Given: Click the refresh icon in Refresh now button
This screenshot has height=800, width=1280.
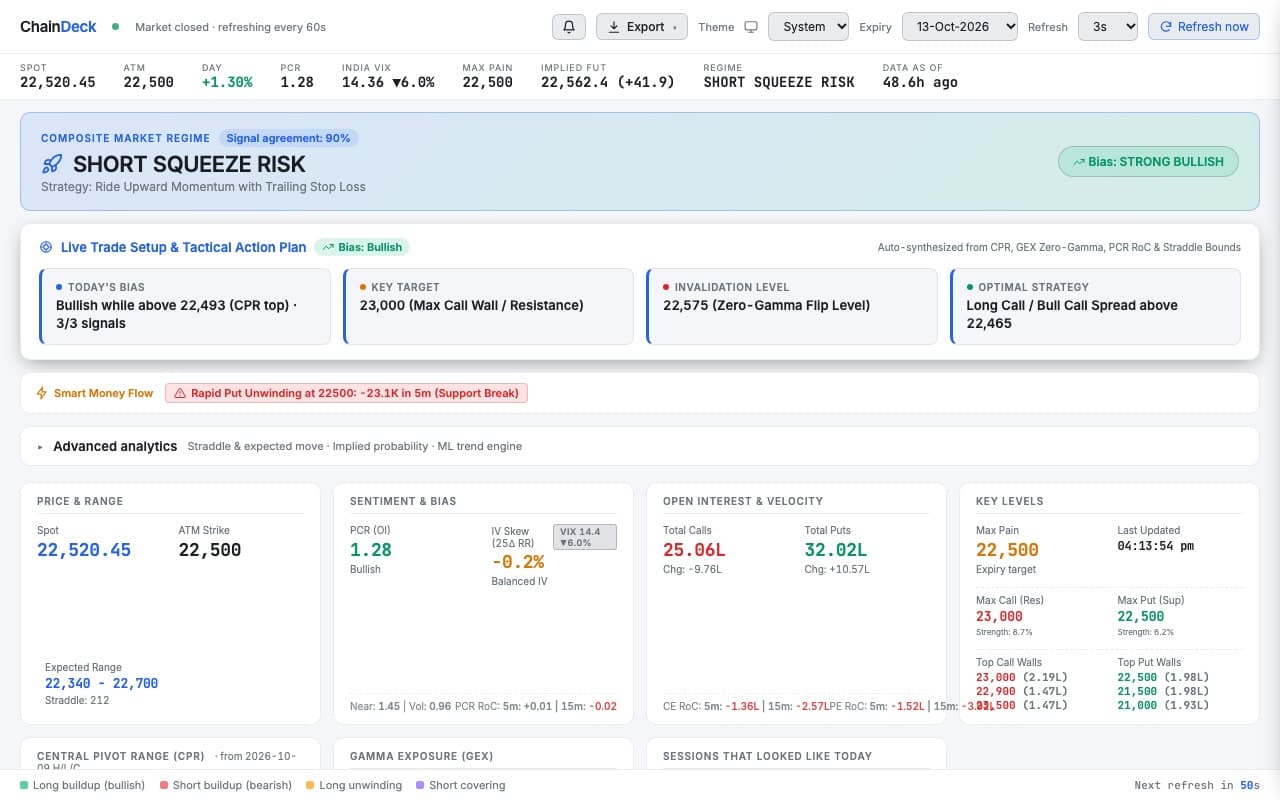Looking at the screenshot, I should pyautogui.click(x=1166, y=27).
